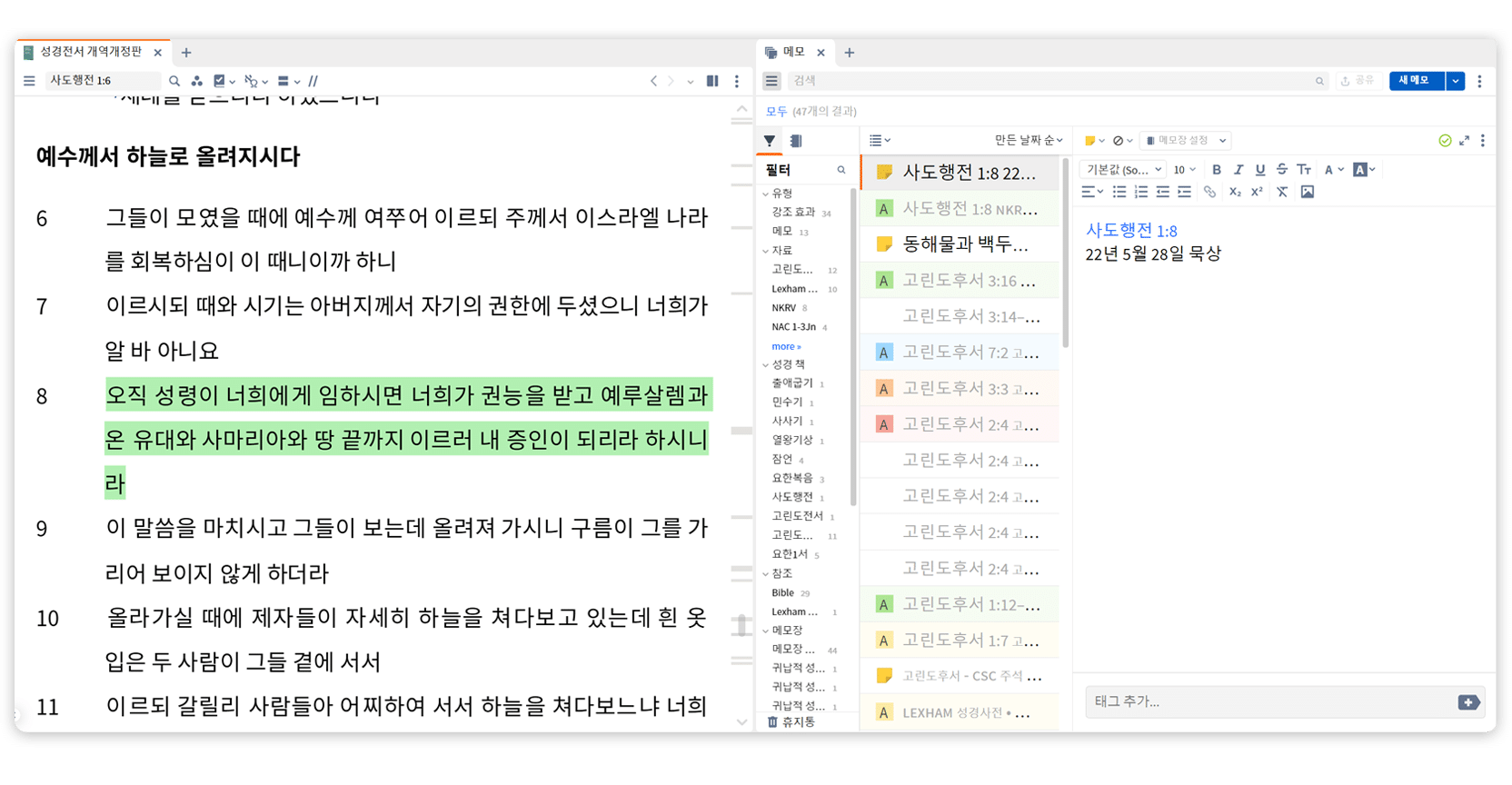Open navigation history dropdown arrow
The width and height of the screenshot is (1512, 785).
tap(691, 82)
